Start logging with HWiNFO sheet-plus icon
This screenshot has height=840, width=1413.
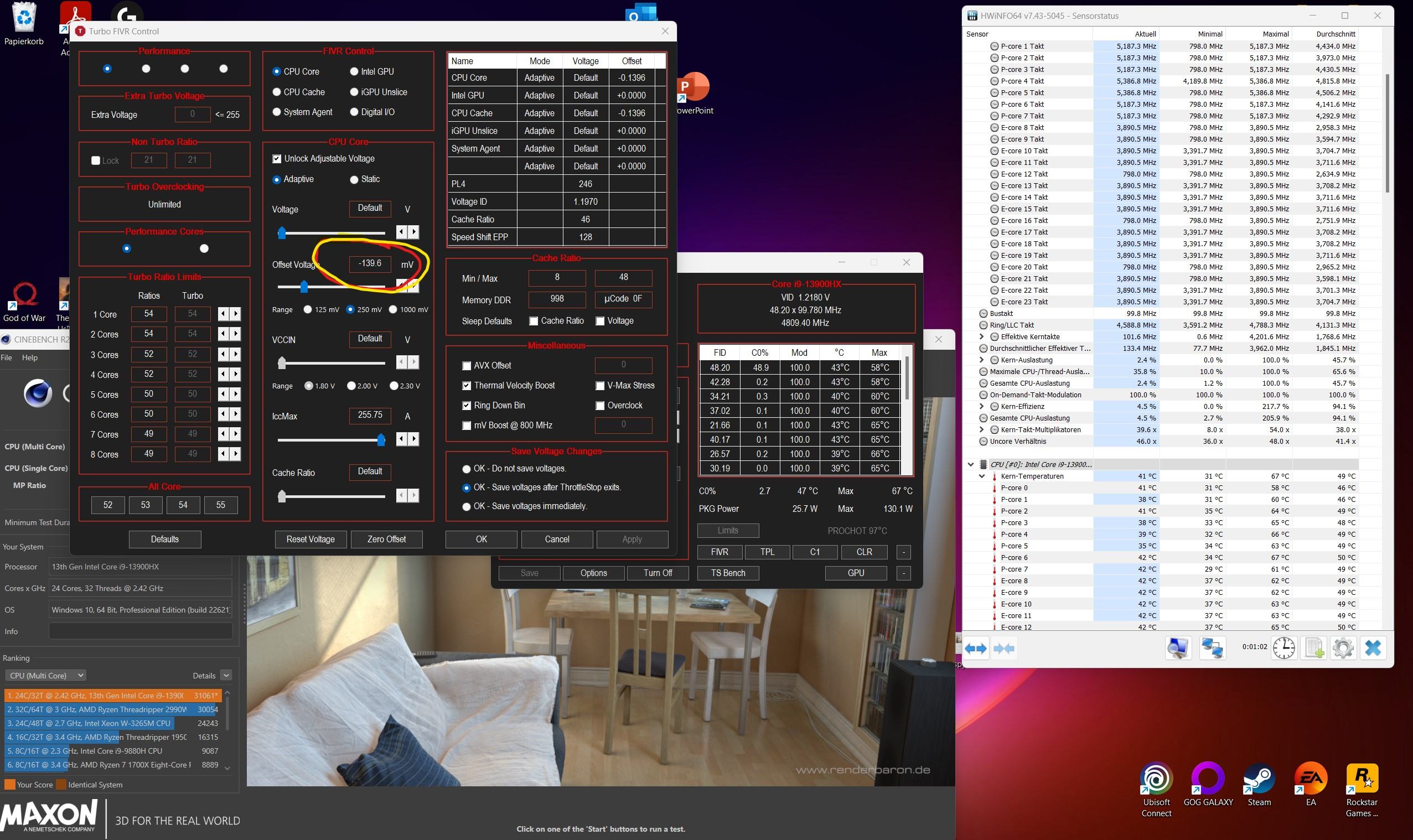(x=1314, y=648)
